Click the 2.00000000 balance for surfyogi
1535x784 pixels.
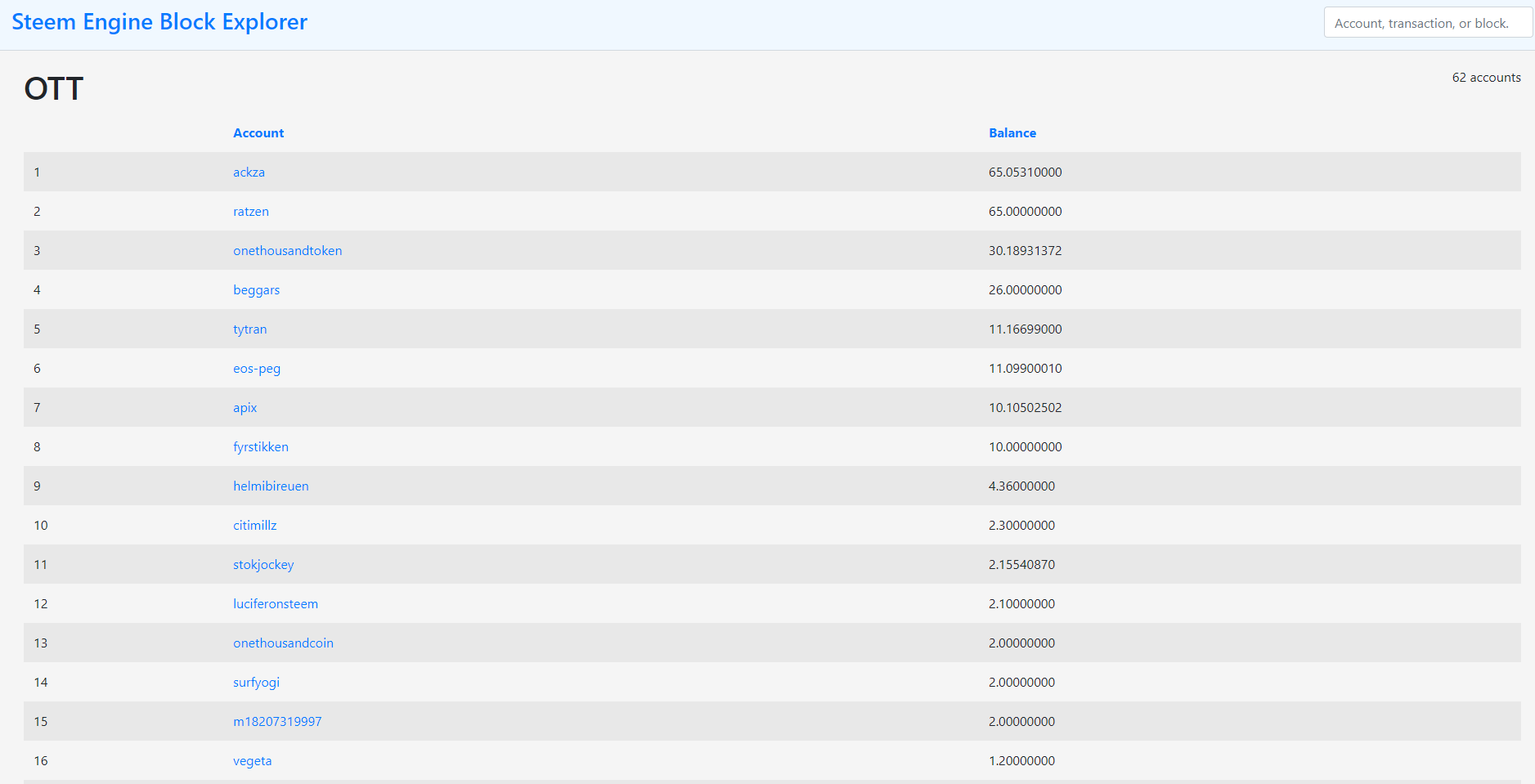1022,682
